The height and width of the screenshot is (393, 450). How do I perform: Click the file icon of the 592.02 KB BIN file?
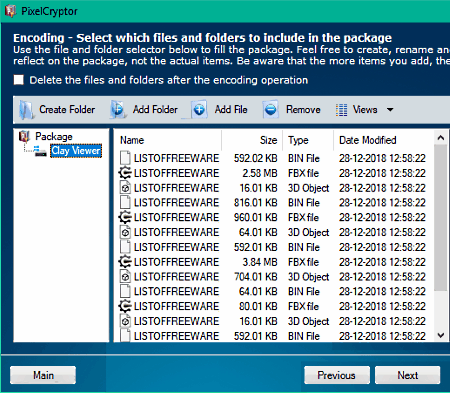pos(125,158)
